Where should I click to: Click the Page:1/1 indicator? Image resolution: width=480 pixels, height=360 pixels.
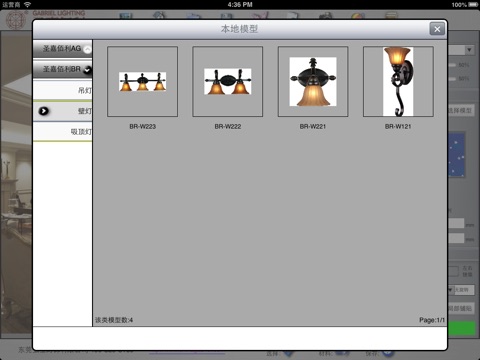click(432, 320)
